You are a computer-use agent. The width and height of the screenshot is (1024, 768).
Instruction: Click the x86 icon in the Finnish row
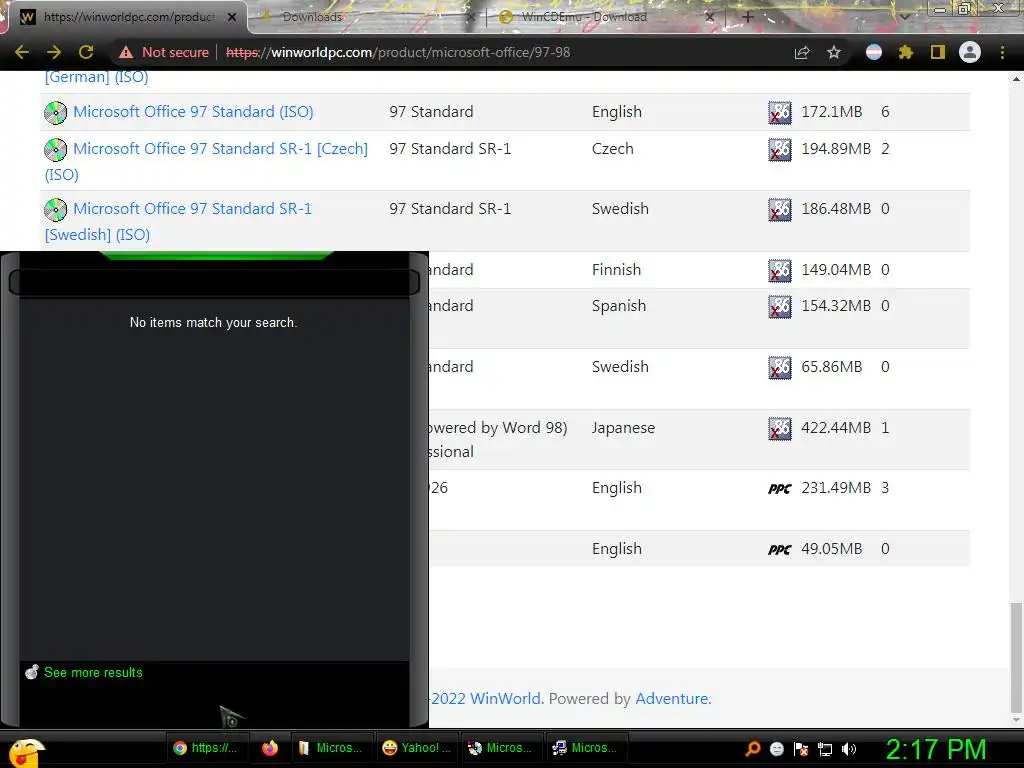[x=780, y=270]
